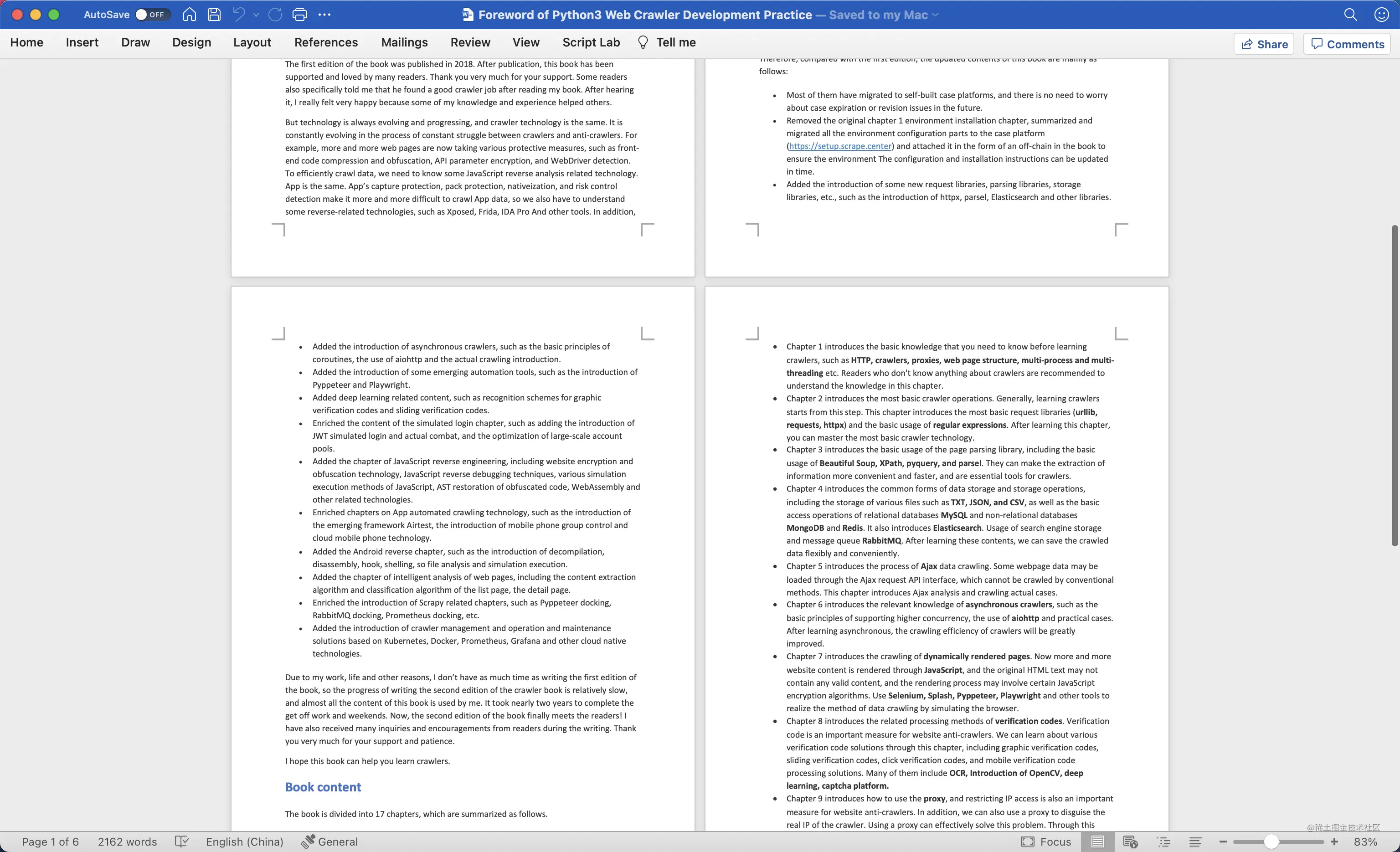This screenshot has height=852, width=1400.
Task: Click the Home icon in title bar
Action: click(189, 15)
